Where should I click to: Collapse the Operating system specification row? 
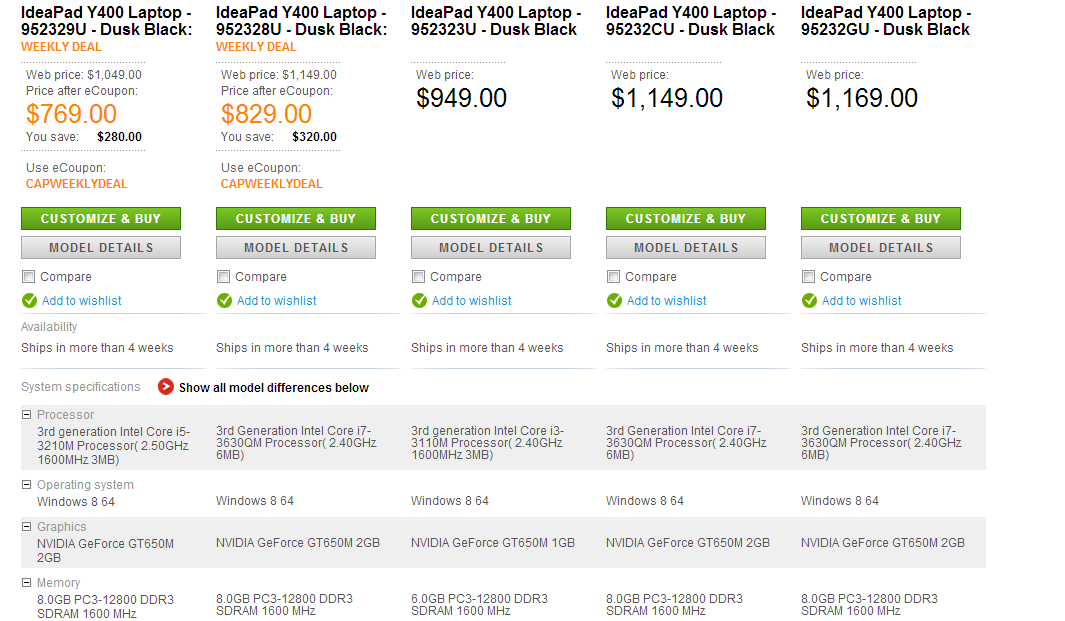tap(27, 484)
